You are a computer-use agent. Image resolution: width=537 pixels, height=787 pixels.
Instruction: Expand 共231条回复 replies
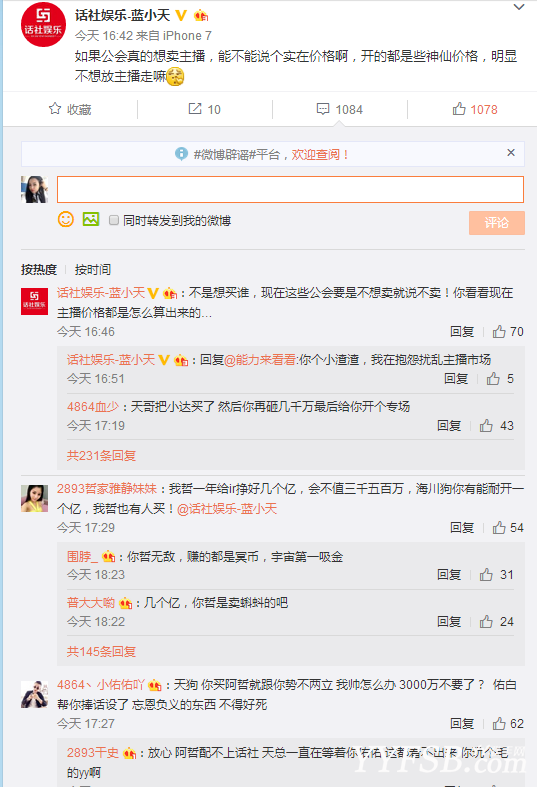[x=101, y=455]
